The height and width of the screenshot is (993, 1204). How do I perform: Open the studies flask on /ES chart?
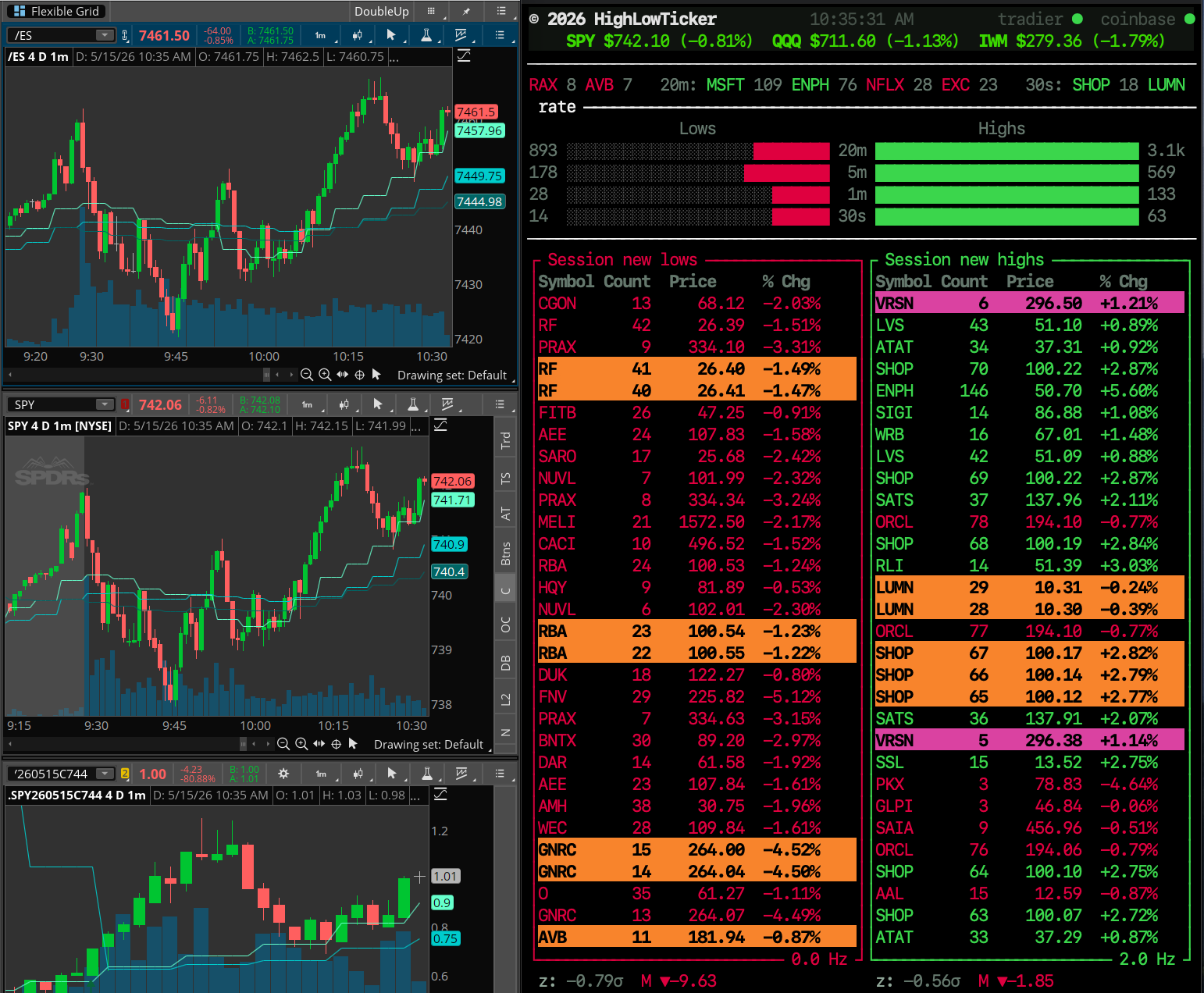pyautogui.click(x=426, y=35)
